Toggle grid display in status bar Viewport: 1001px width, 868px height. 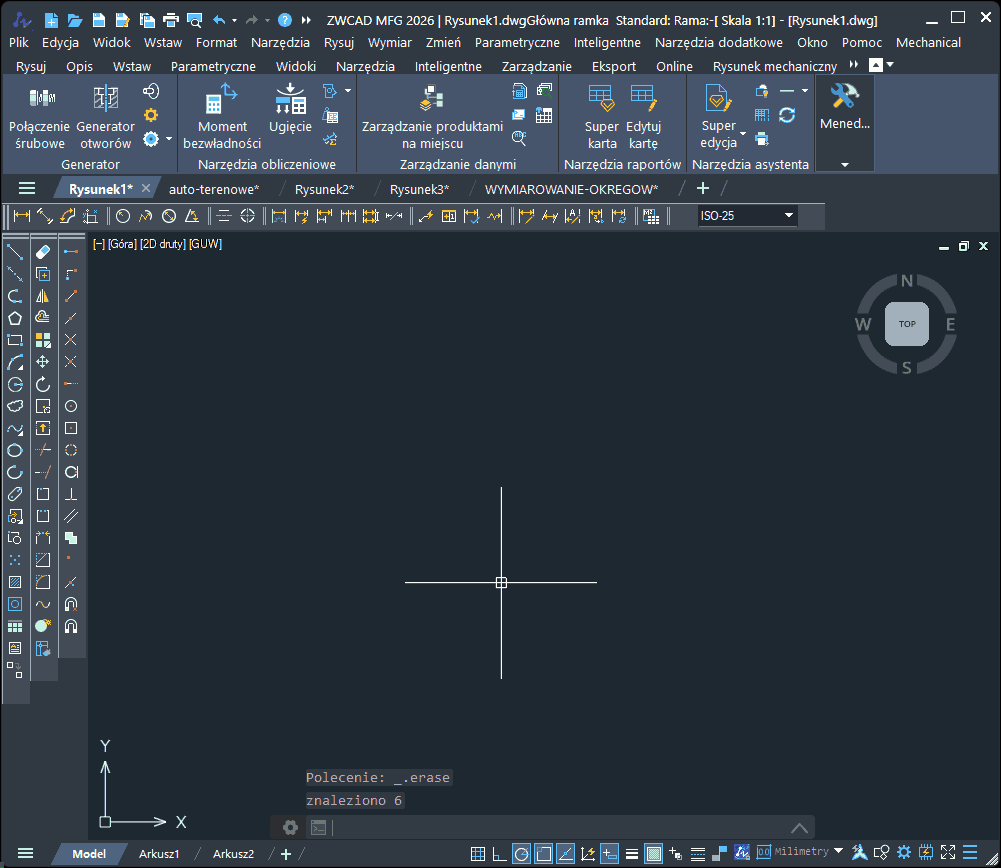[x=478, y=853]
